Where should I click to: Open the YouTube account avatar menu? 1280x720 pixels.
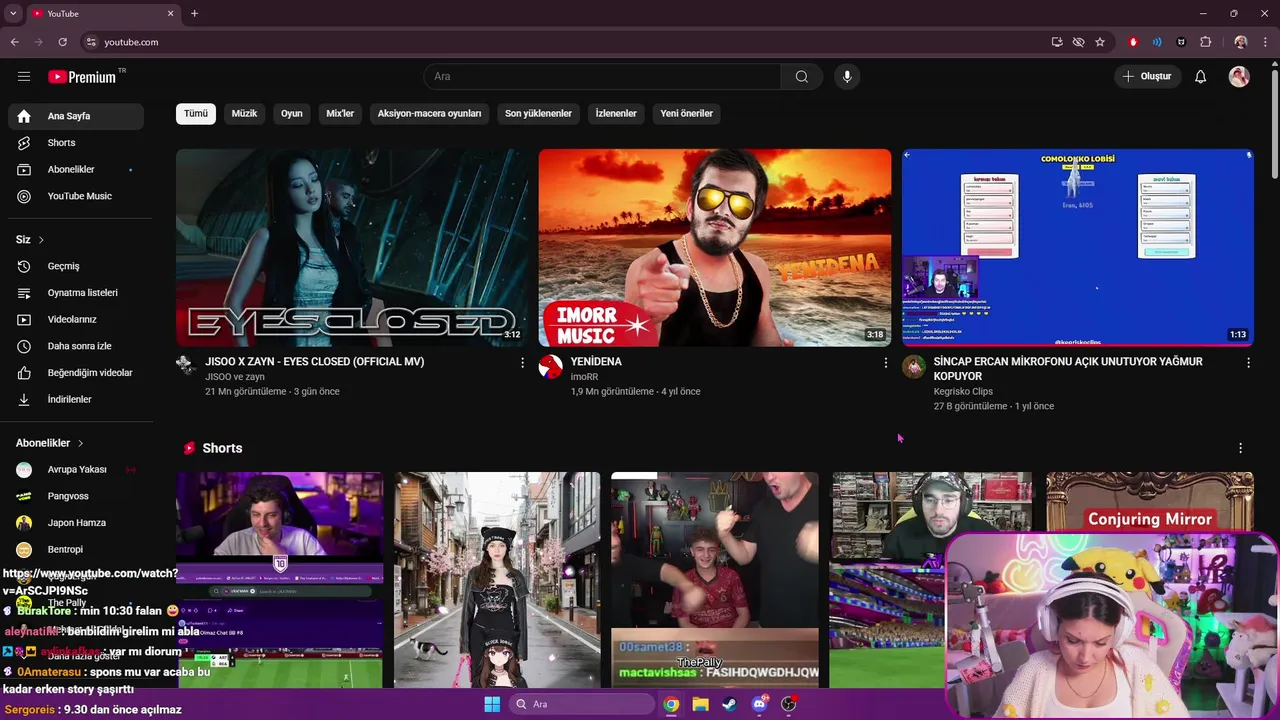pyautogui.click(x=1239, y=77)
